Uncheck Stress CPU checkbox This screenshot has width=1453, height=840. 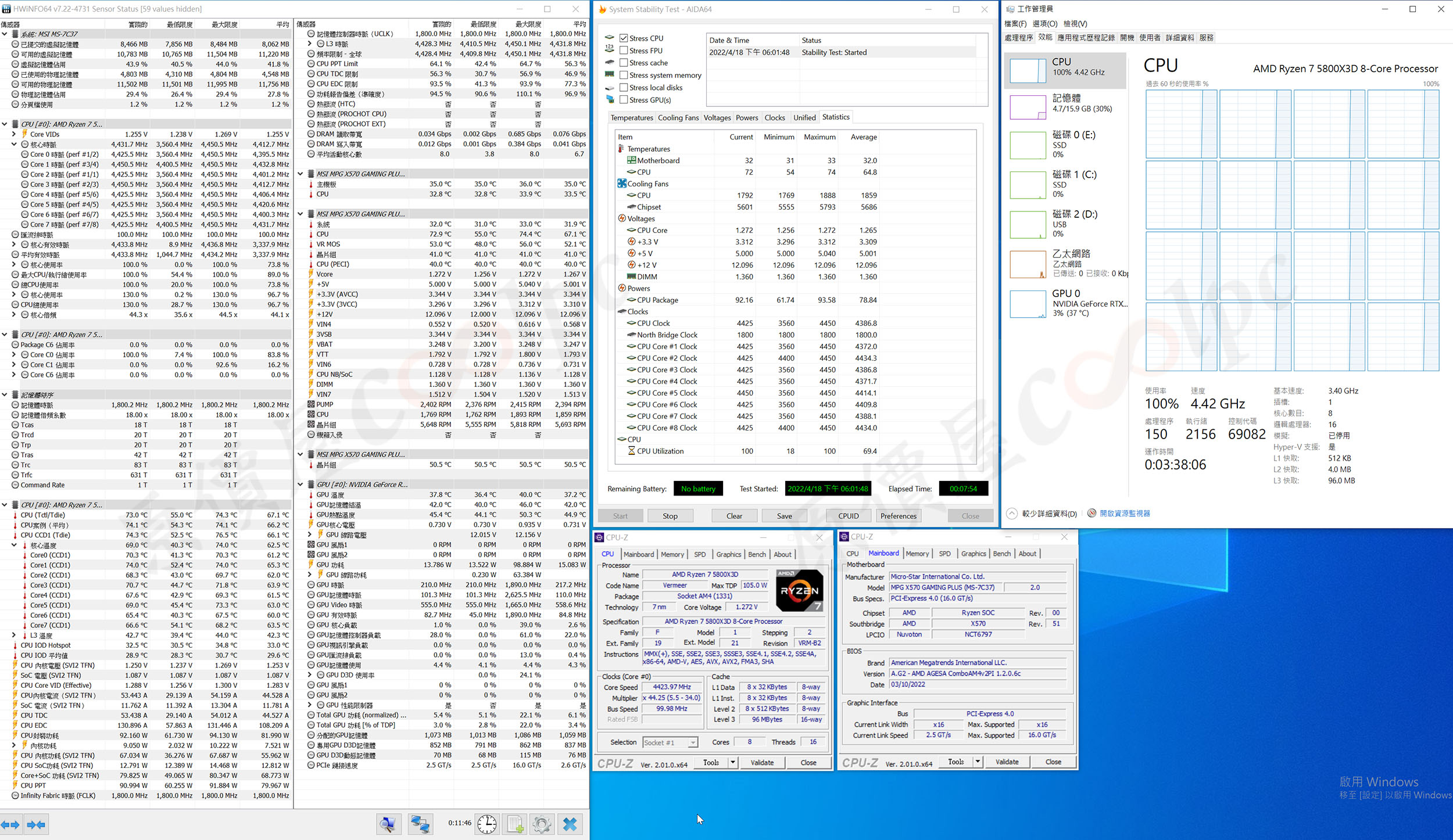pos(624,38)
